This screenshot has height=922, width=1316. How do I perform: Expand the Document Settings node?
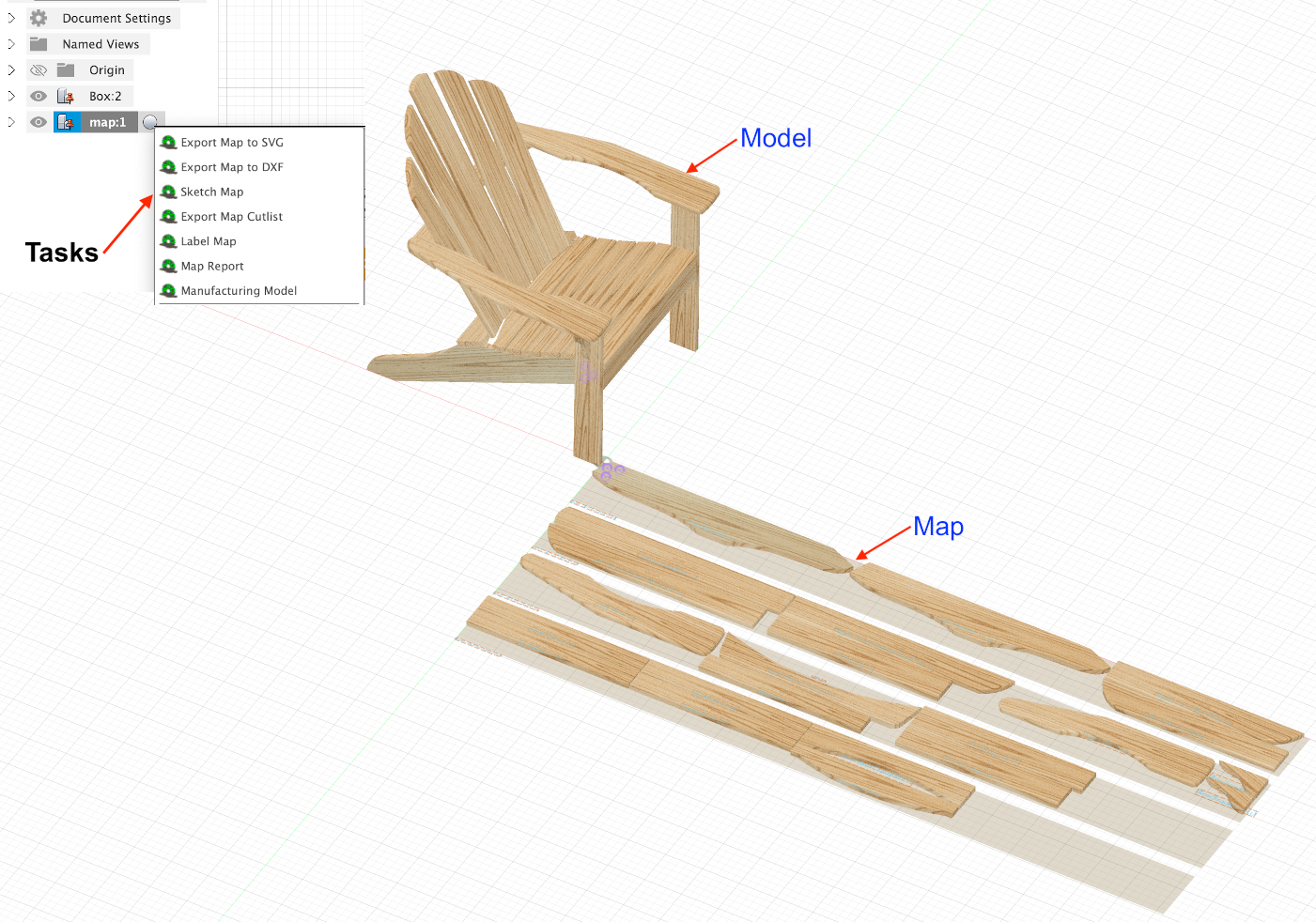pos(11,18)
